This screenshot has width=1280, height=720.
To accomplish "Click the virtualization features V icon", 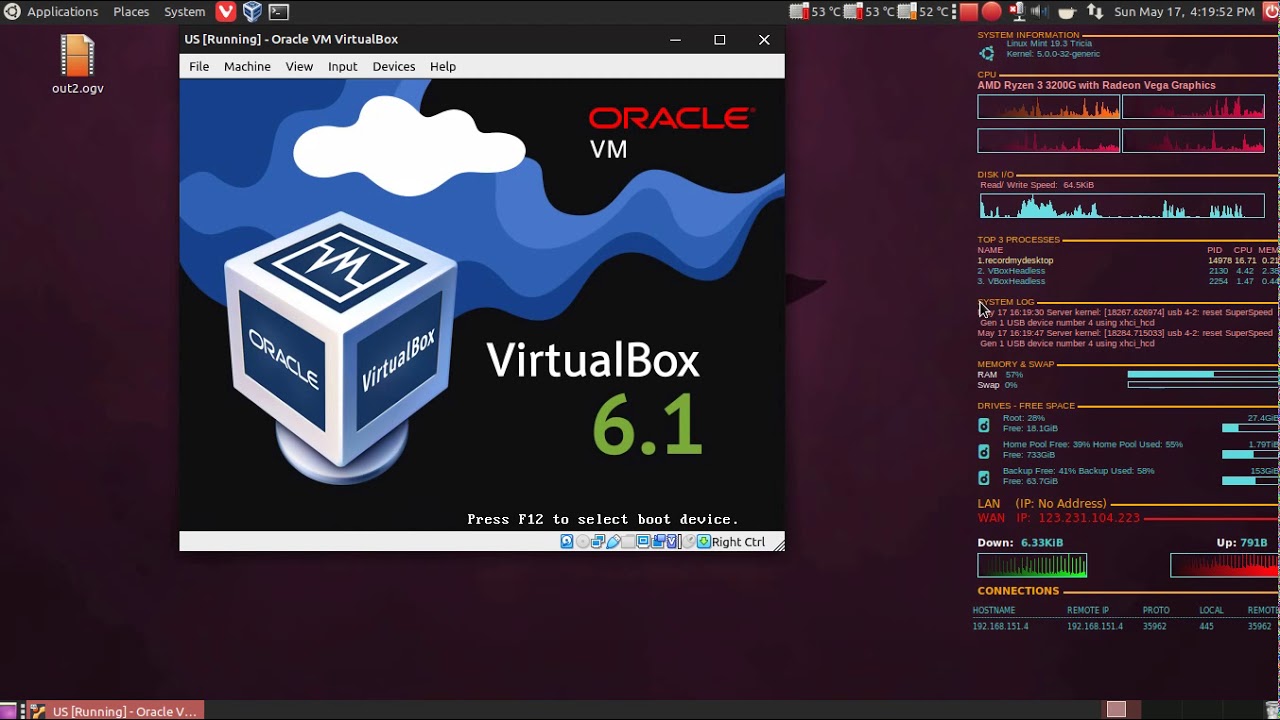I will 672,541.
